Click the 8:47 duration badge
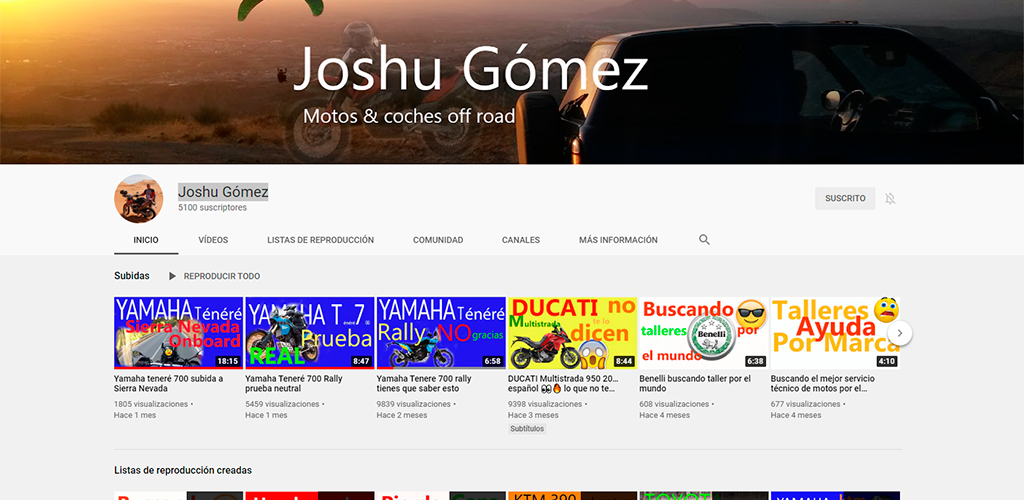 361,361
